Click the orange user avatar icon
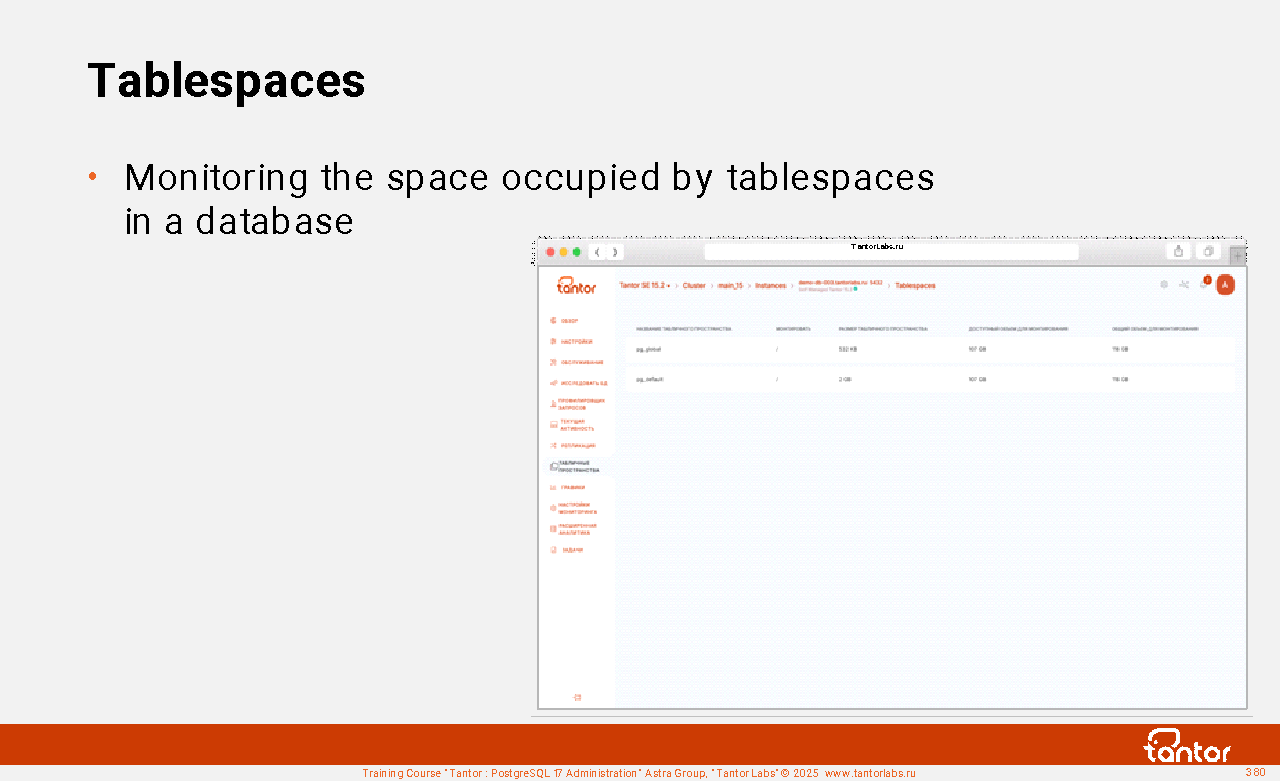Image resolution: width=1280 pixels, height=781 pixels. 1225,285
